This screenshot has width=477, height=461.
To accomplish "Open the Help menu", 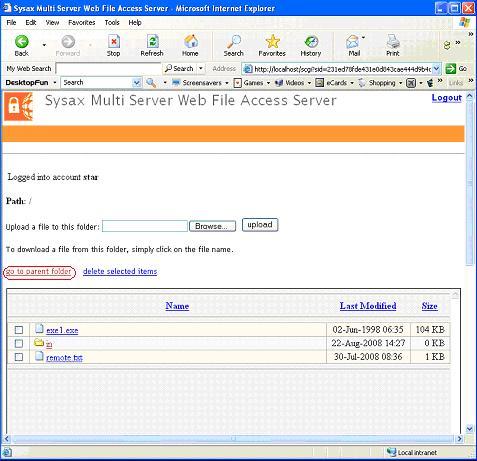I will [x=135, y=22].
